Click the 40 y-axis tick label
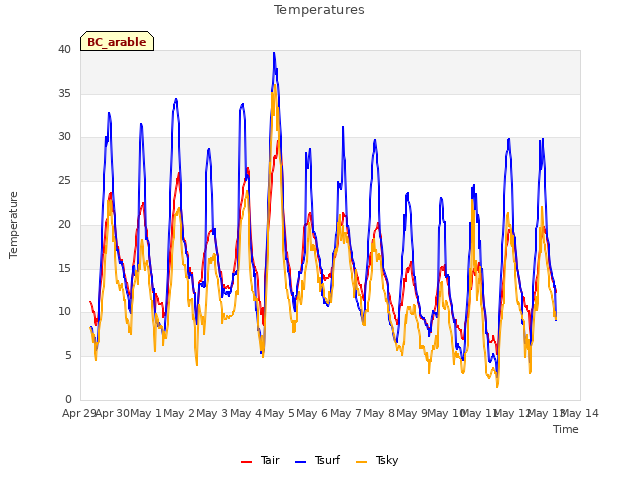Viewport: 640px width, 480px height. (64, 49)
